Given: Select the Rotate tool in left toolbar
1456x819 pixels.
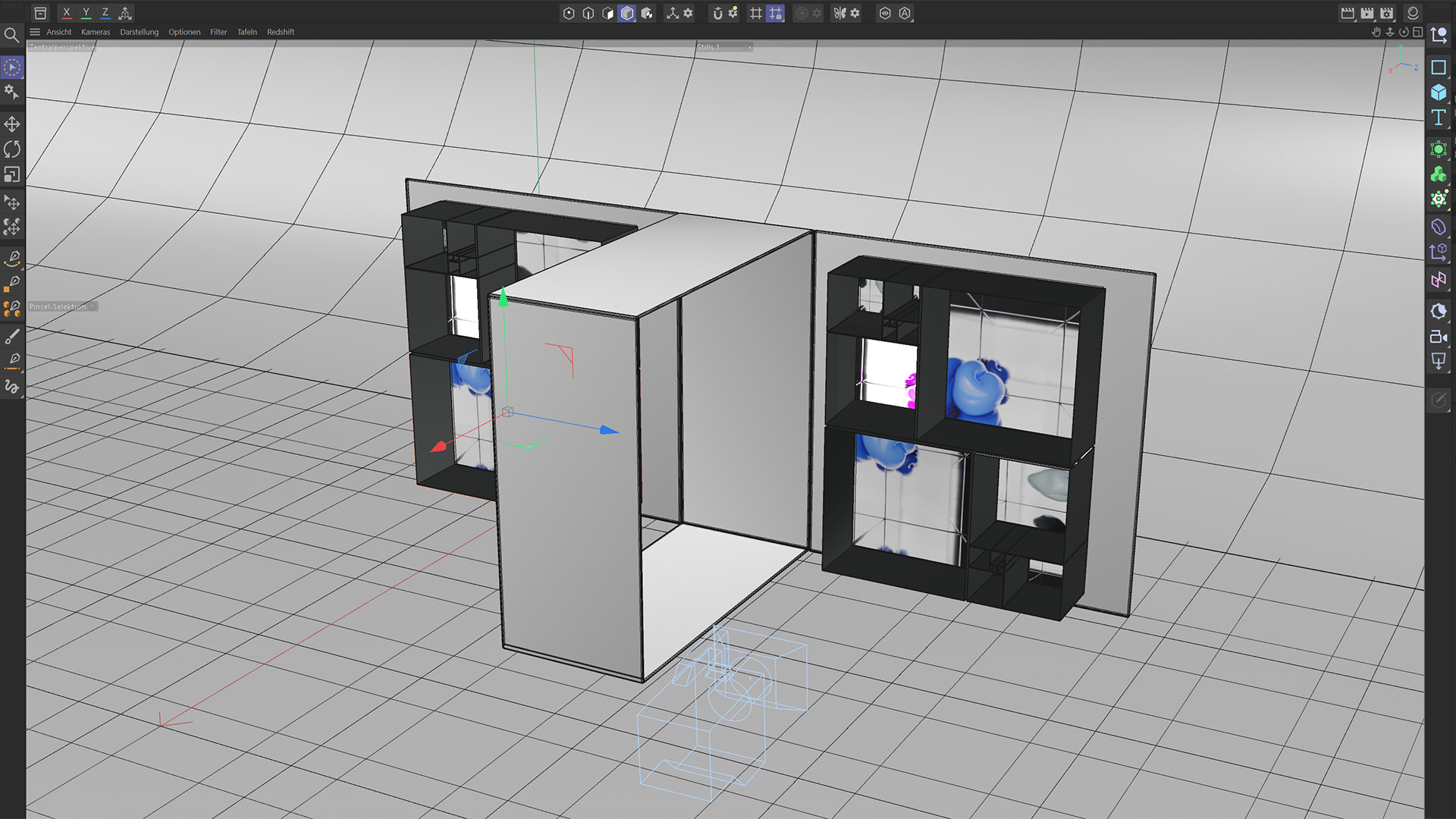Looking at the screenshot, I should tap(12, 149).
